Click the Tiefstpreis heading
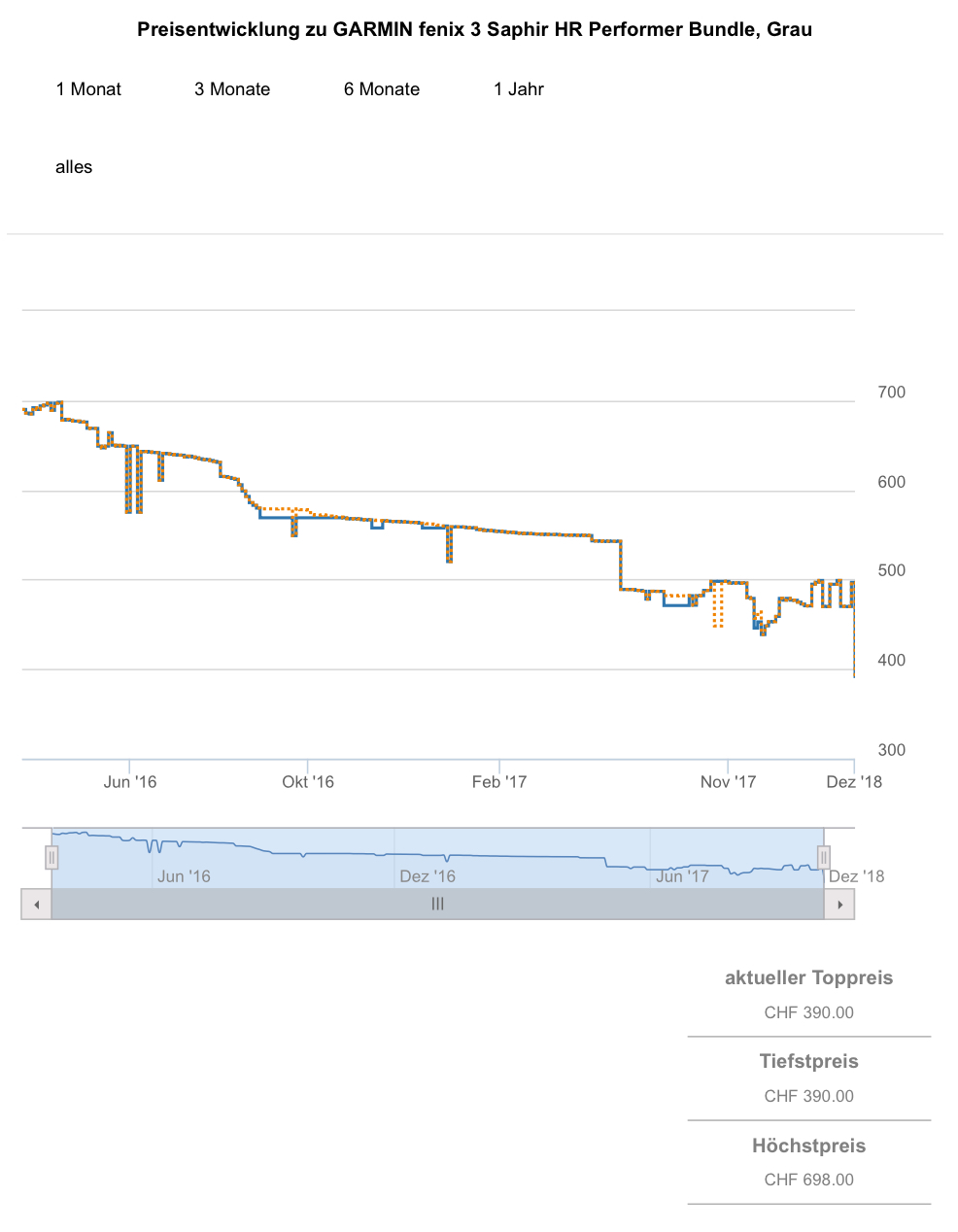Screen dimensions: 958x1232 (x=808, y=1062)
